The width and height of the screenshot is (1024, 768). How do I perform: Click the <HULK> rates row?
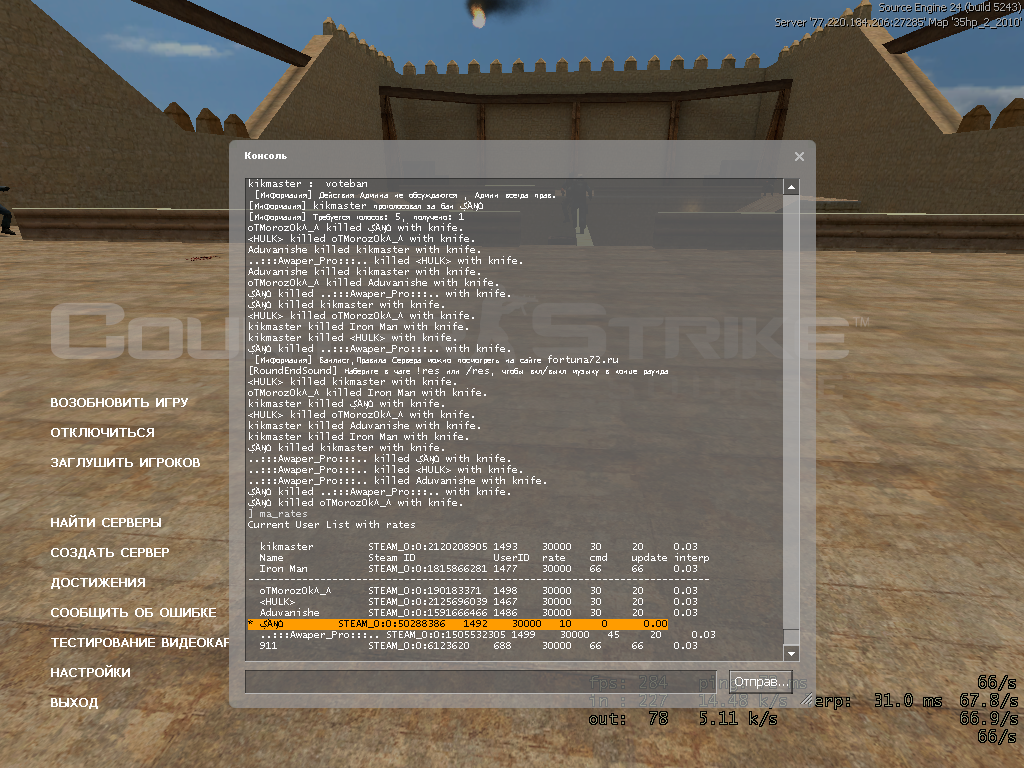point(479,601)
